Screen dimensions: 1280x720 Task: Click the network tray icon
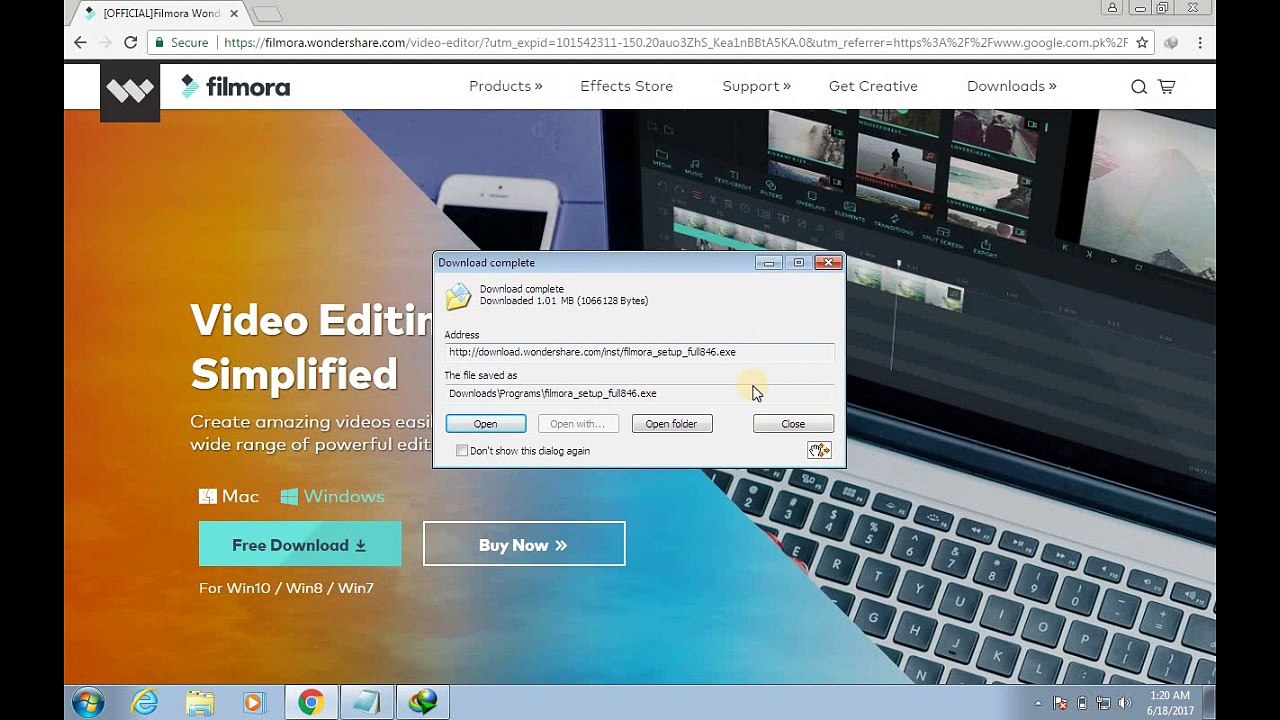click(x=1103, y=703)
